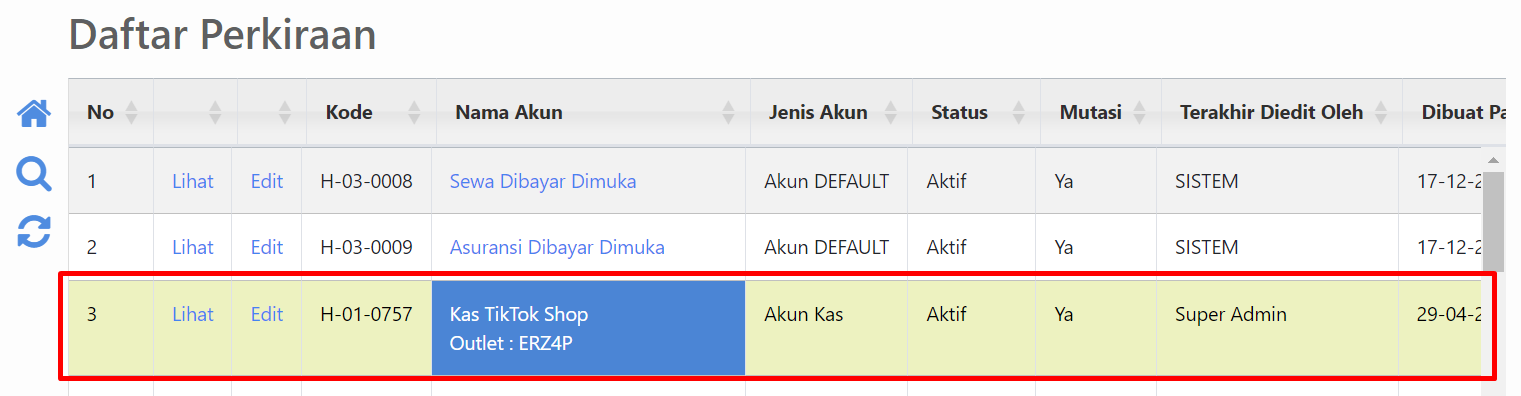Sort by the Nama Akun column arrows
The height and width of the screenshot is (396, 1521).
728,113
